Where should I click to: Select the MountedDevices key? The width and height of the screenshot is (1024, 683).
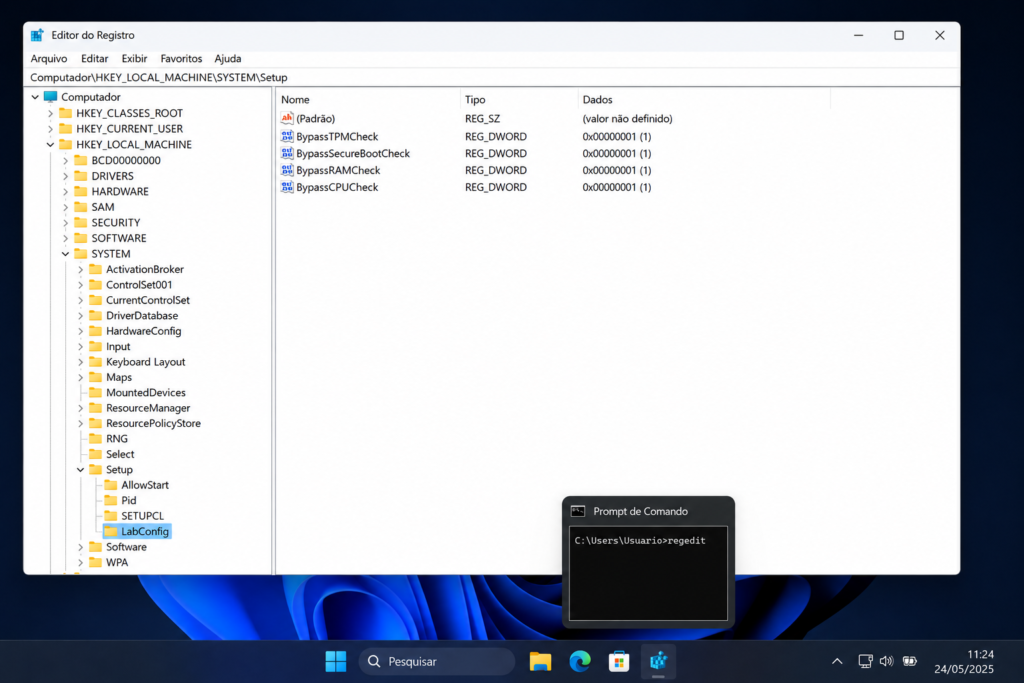(x=146, y=392)
